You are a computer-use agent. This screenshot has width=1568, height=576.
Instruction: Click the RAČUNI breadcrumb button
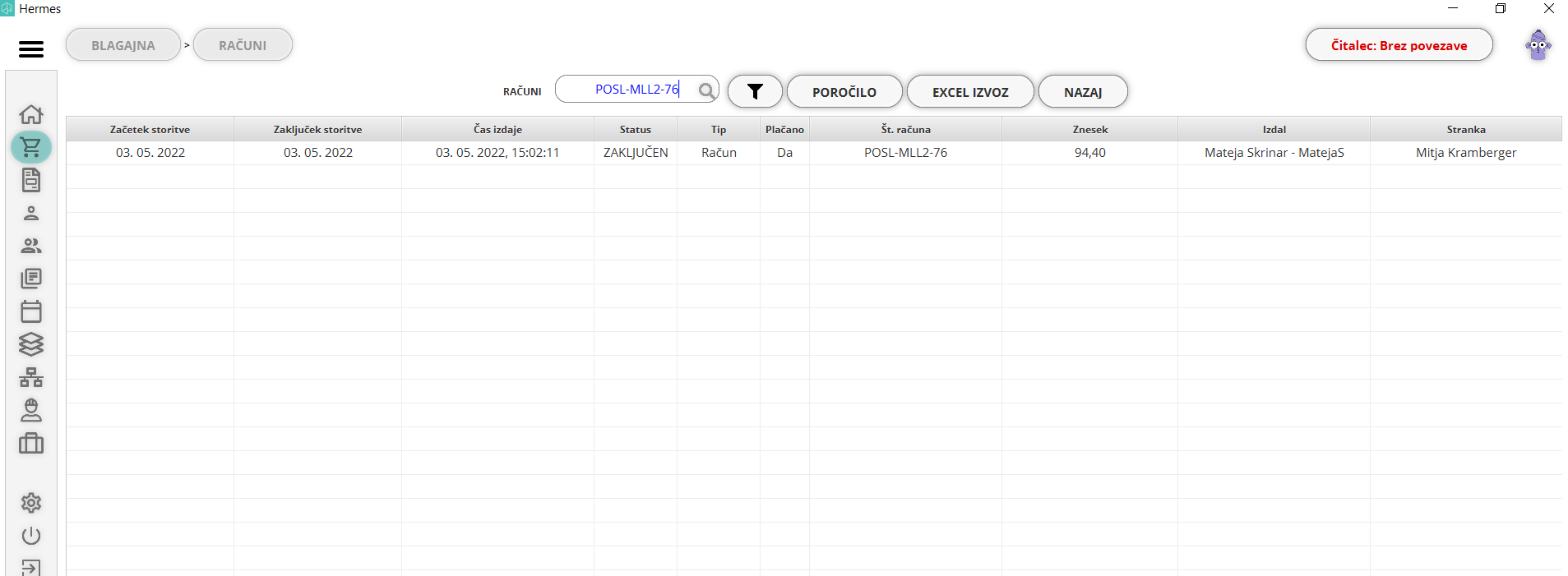pyautogui.click(x=243, y=45)
